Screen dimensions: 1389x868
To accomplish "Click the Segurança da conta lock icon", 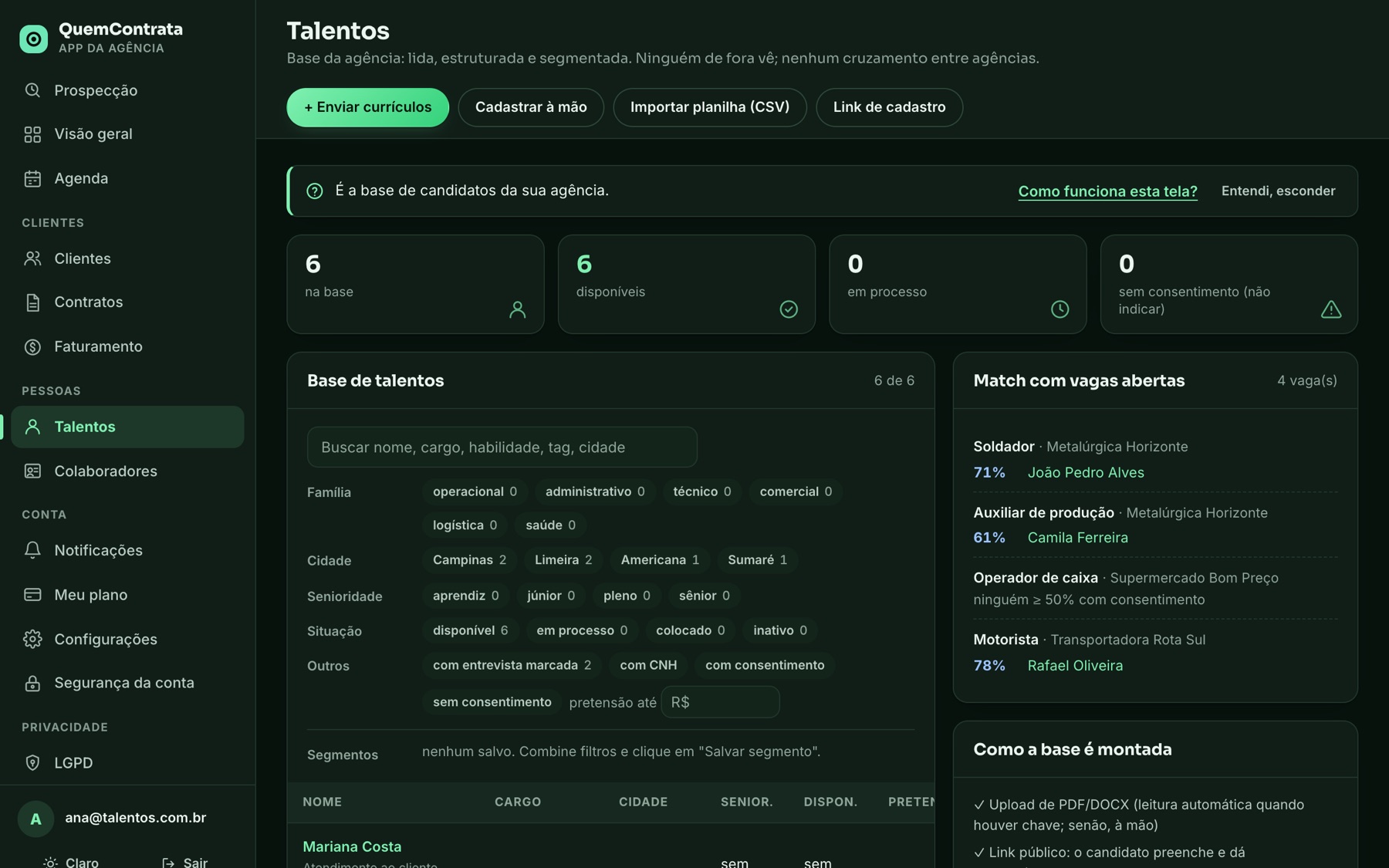I will [x=32, y=683].
